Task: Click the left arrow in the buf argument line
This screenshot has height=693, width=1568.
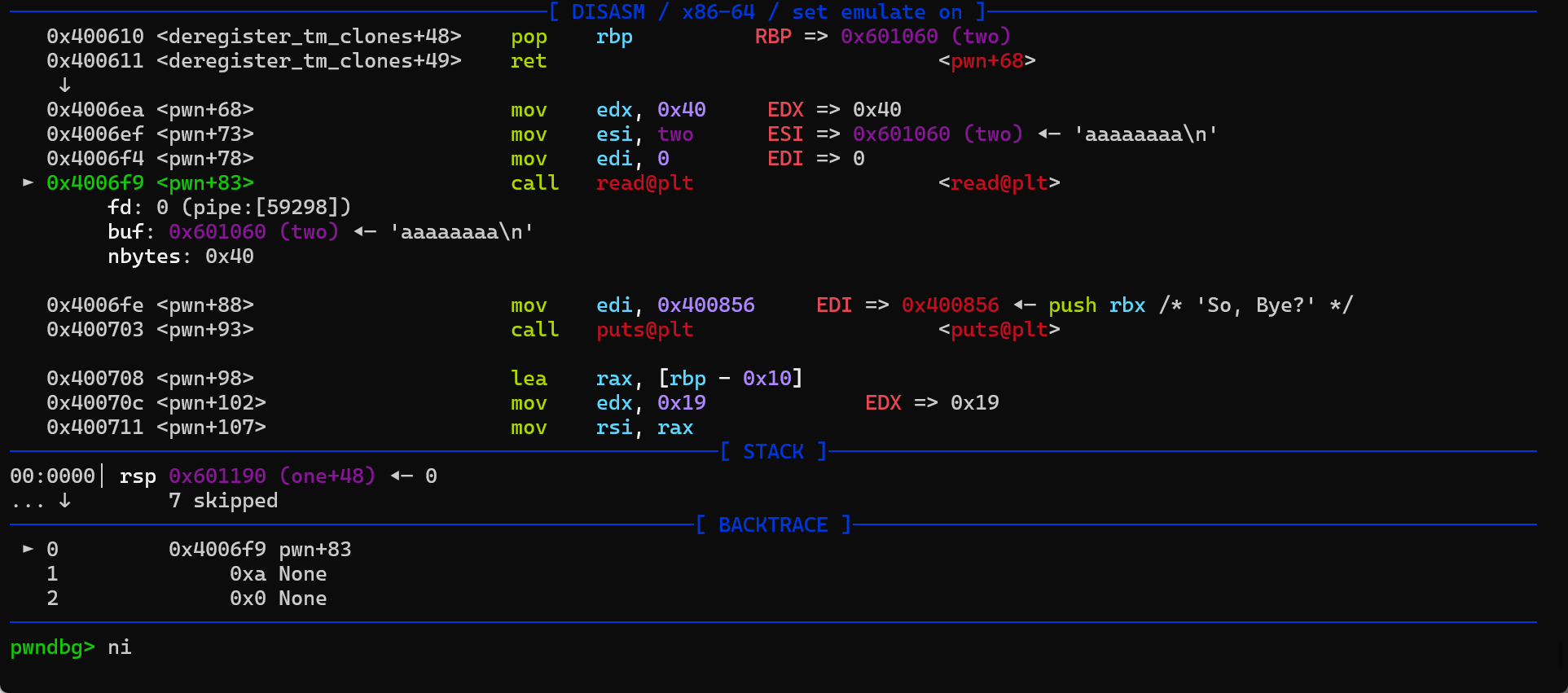Action: point(365,232)
